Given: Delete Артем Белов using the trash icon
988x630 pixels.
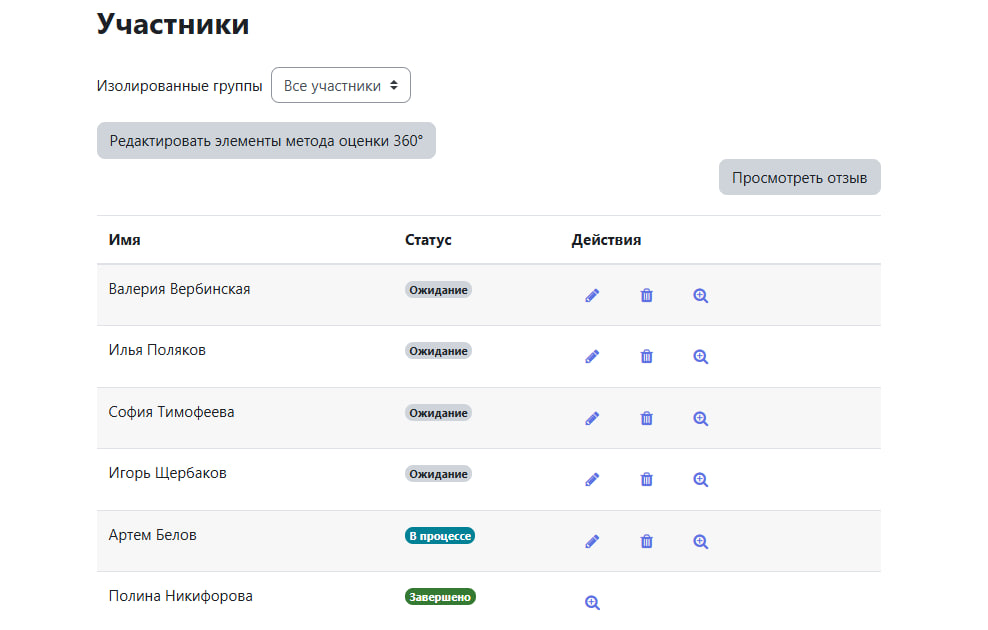Looking at the screenshot, I should tap(647, 542).
